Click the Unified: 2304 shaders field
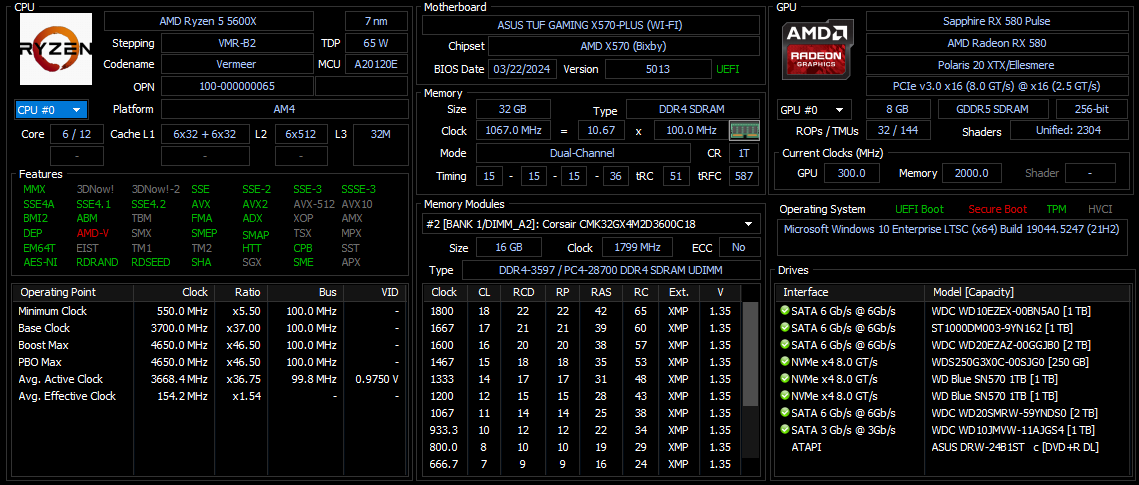1139x485 pixels. pyautogui.click(x=1068, y=131)
